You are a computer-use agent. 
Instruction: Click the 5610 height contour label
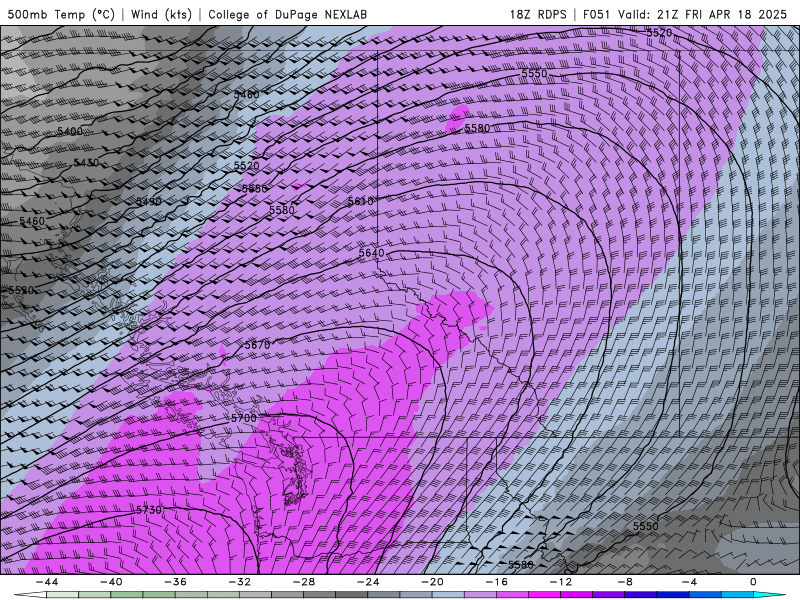(x=360, y=202)
